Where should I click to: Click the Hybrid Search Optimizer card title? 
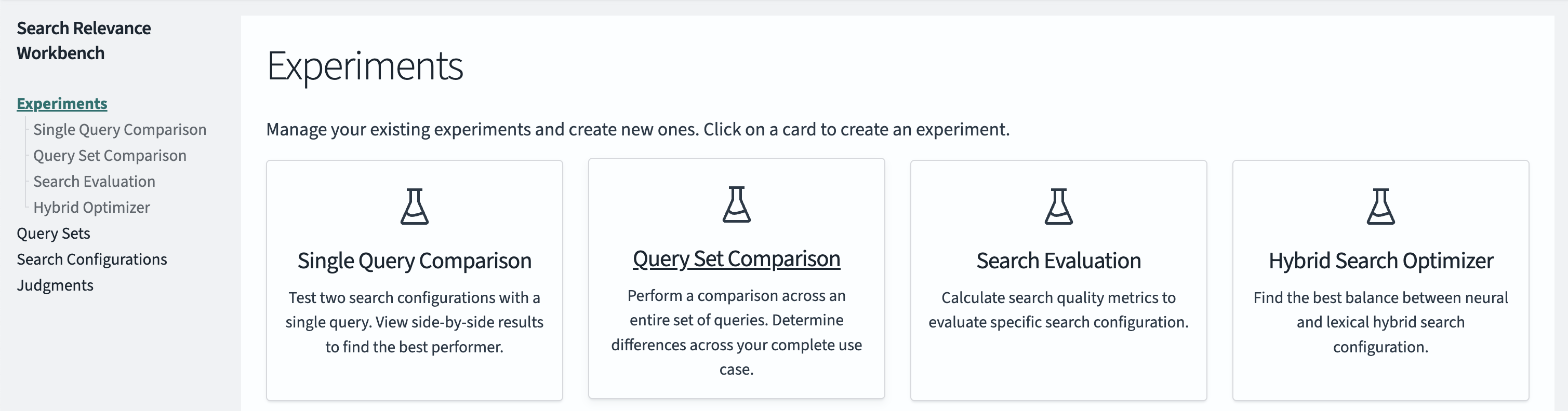tap(1380, 261)
